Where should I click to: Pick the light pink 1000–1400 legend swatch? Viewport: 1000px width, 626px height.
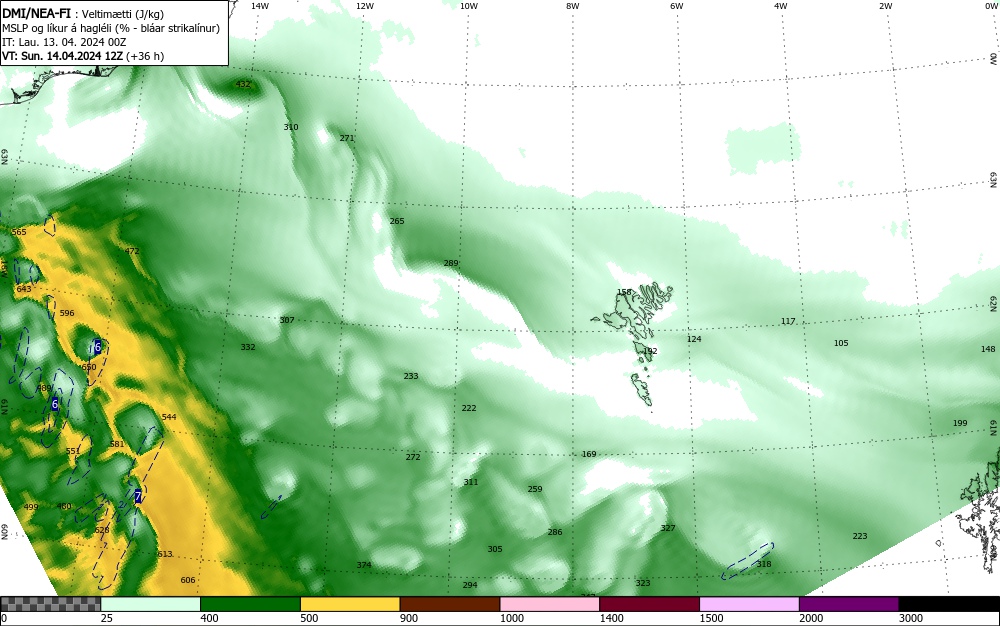click(x=550, y=604)
